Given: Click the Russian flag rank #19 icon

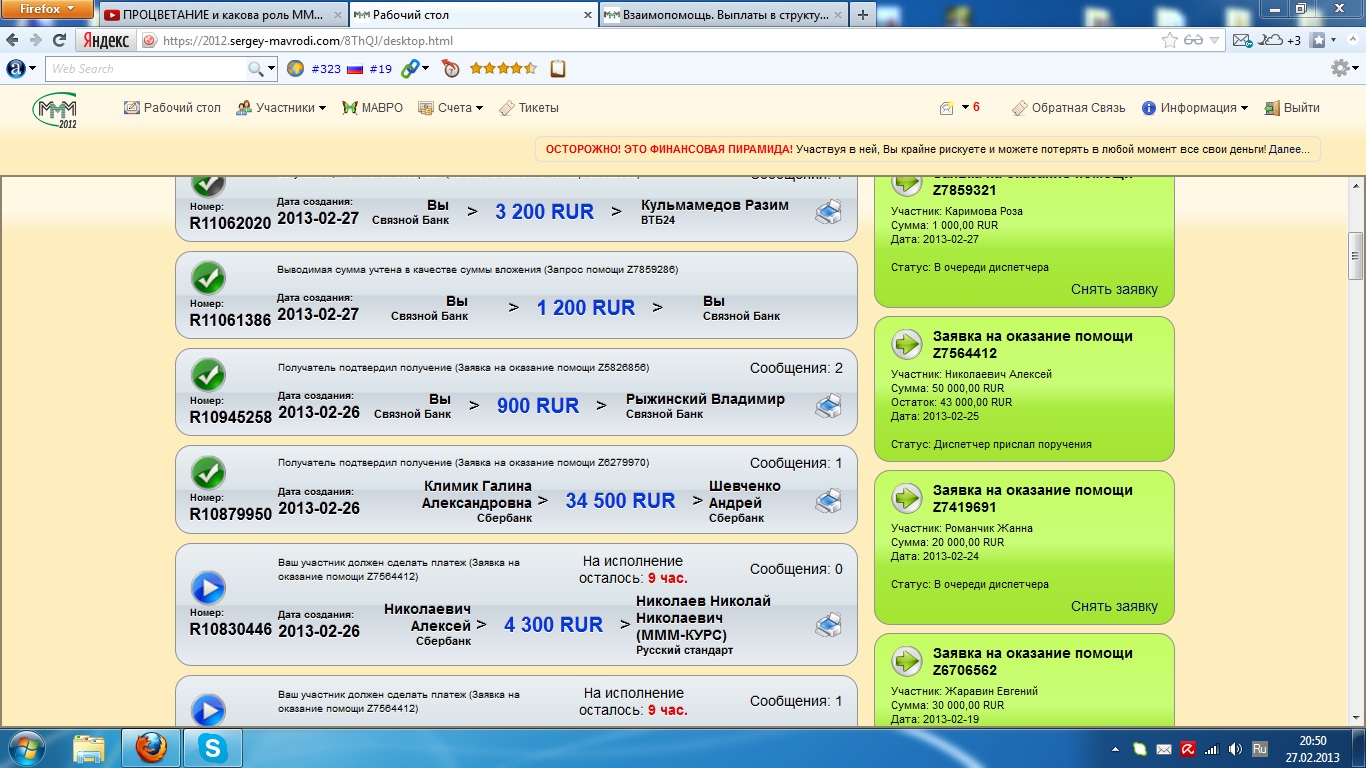Looking at the screenshot, I should point(355,69).
